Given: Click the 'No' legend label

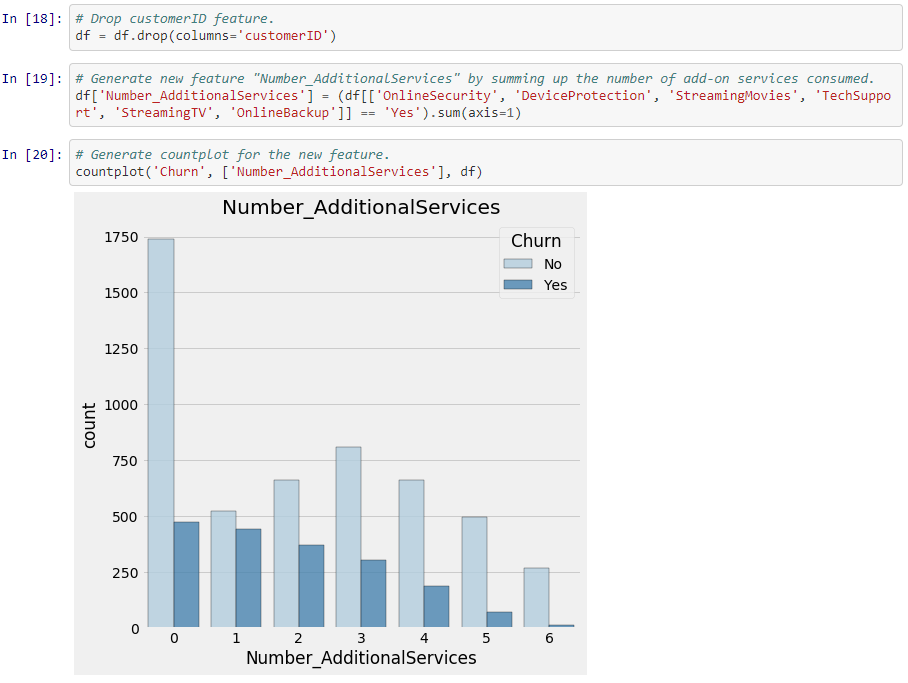Looking at the screenshot, I should [553, 264].
